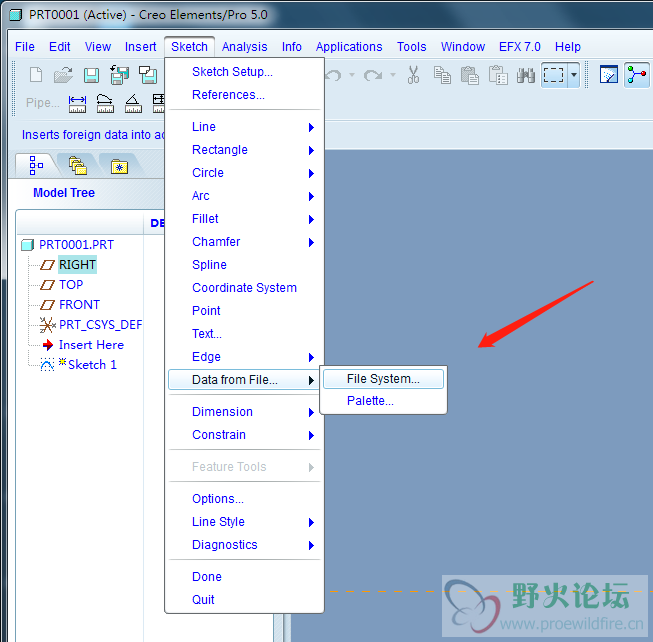Expand the Fillet submenu

coord(244,219)
